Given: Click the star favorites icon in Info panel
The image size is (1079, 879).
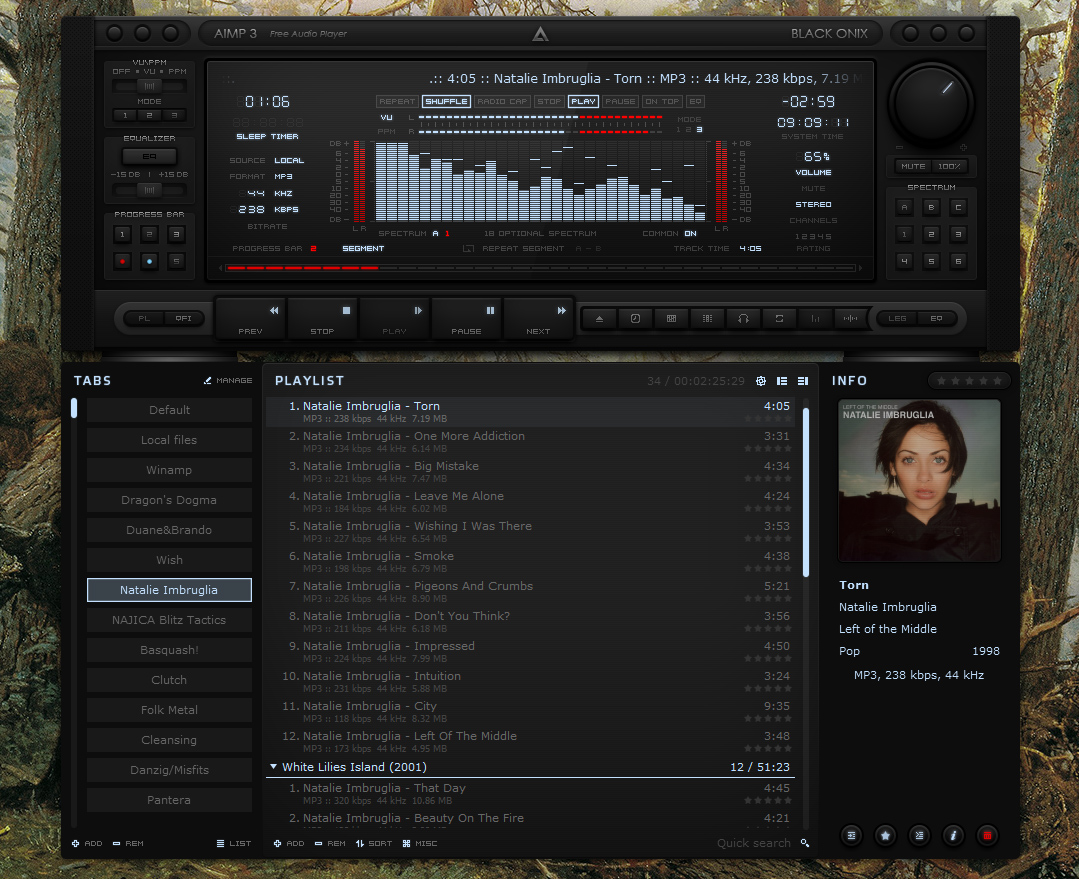Looking at the screenshot, I should [x=886, y=836].
